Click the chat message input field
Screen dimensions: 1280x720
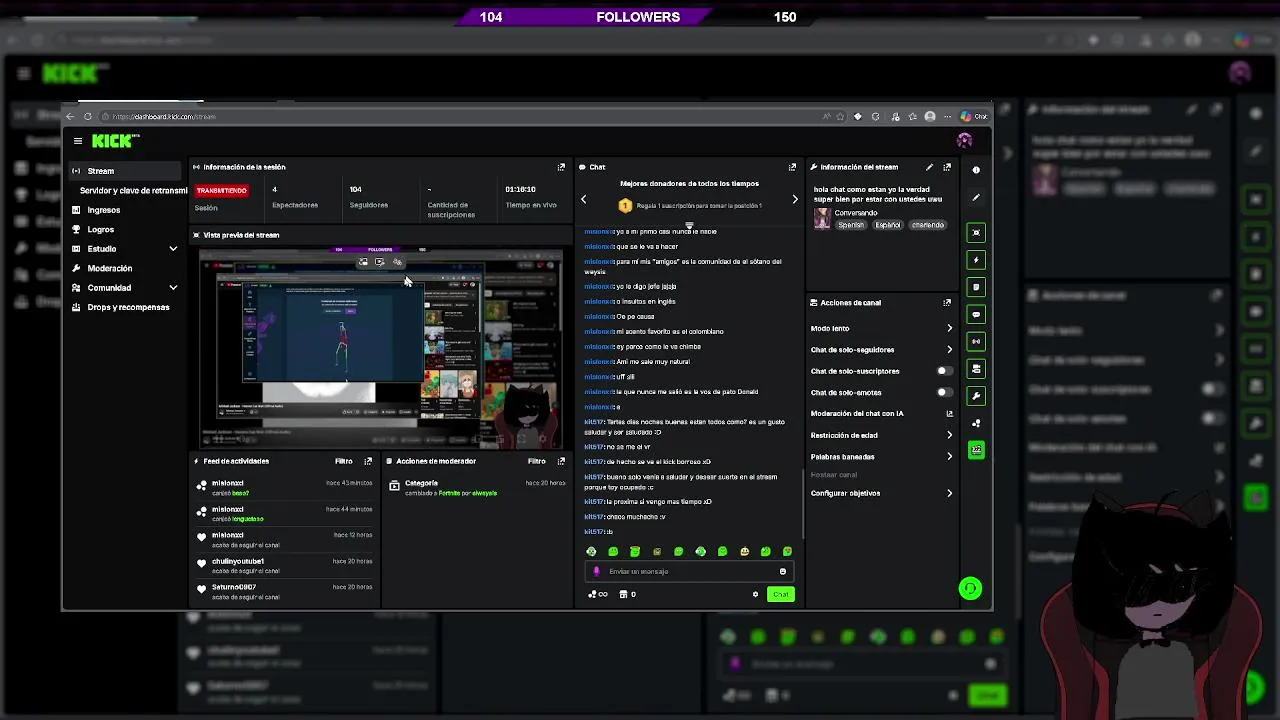(x=689, y=571)
